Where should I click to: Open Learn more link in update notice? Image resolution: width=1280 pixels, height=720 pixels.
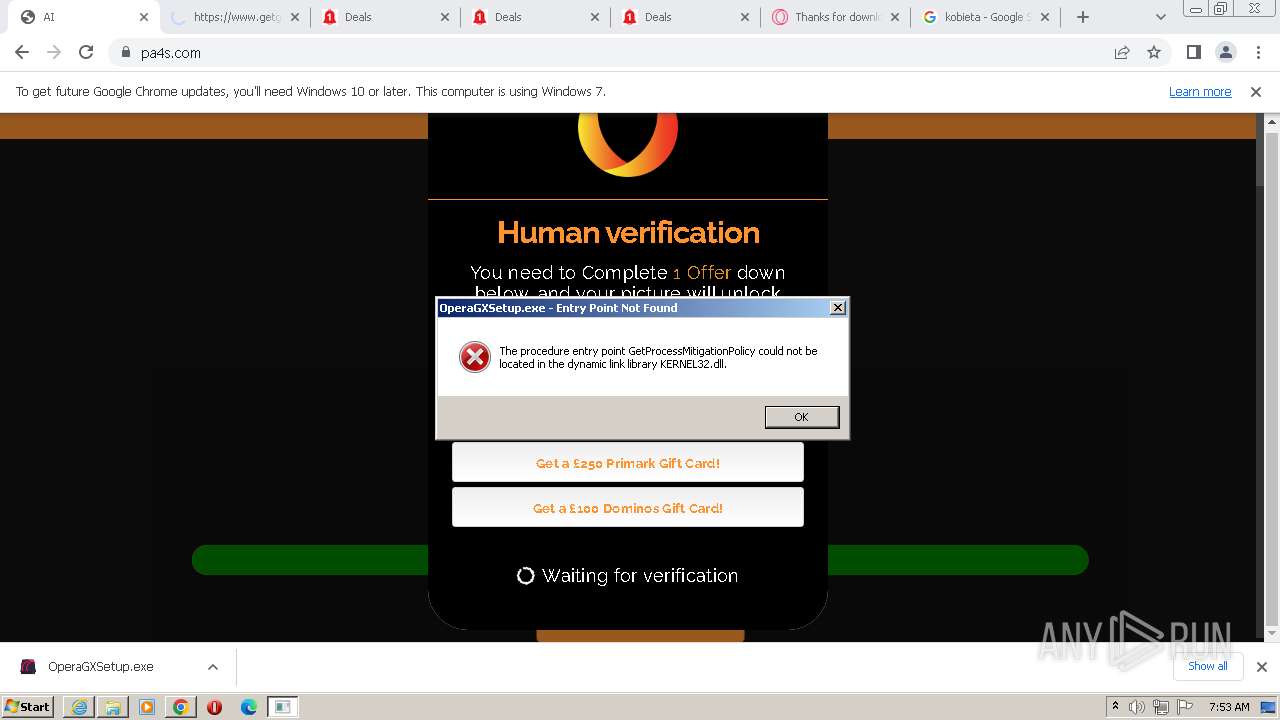1200,92
